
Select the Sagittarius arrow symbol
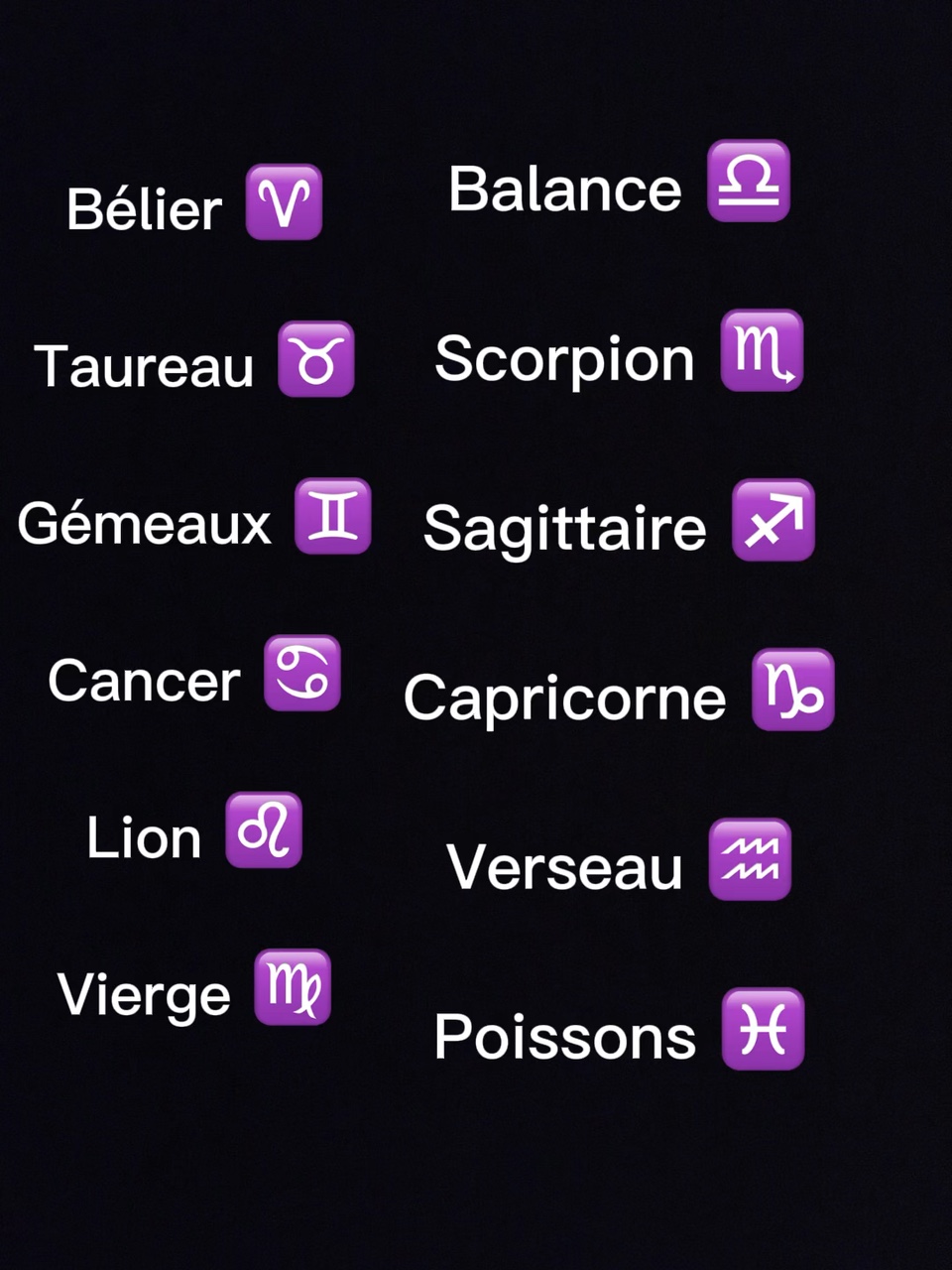tap(773, 520)
